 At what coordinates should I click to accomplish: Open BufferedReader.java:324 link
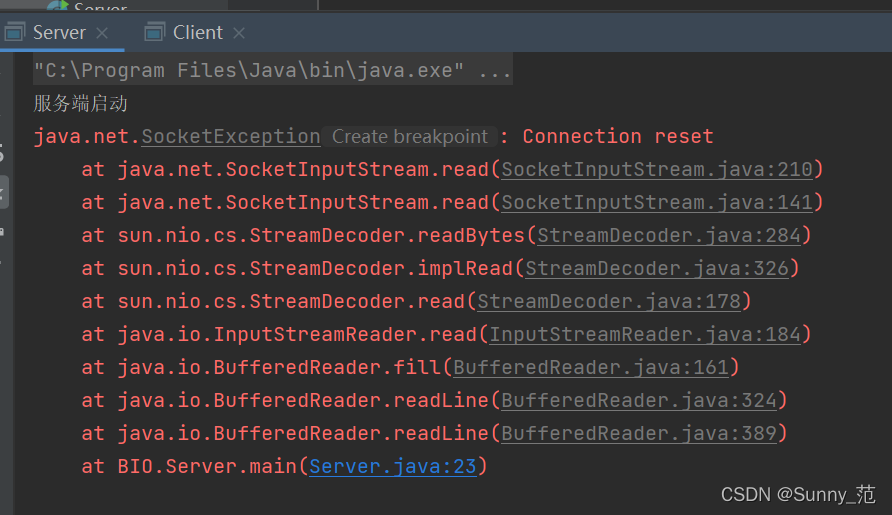coord(638,401)
